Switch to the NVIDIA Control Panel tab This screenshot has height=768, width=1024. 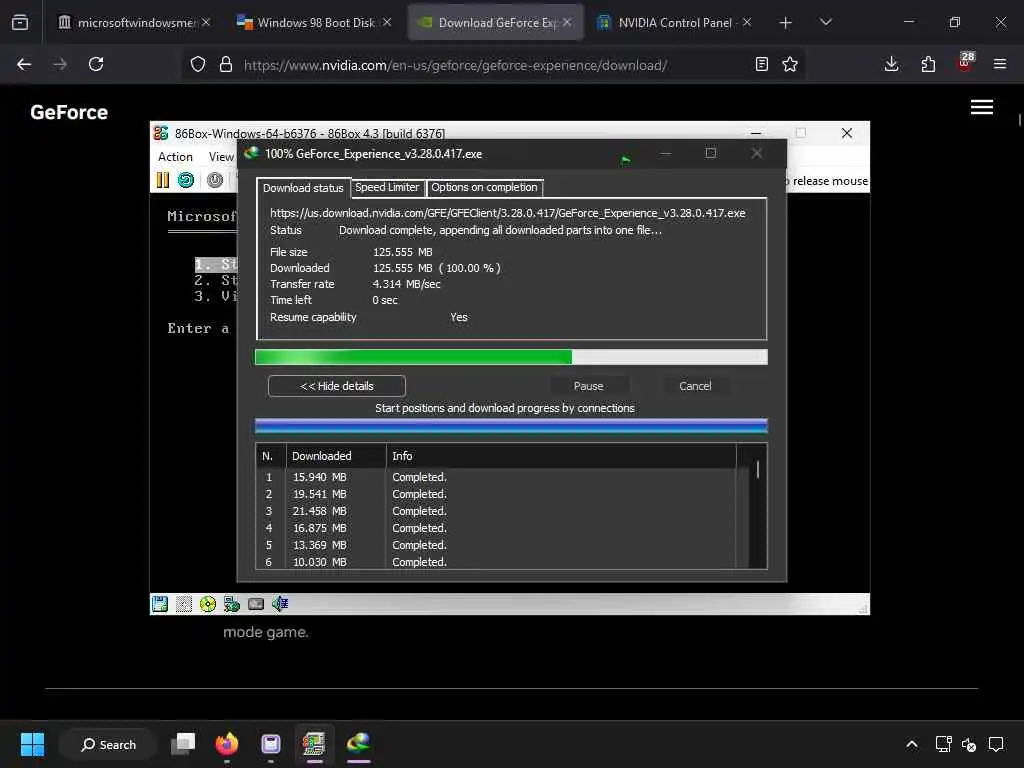(x=675, y=23)
